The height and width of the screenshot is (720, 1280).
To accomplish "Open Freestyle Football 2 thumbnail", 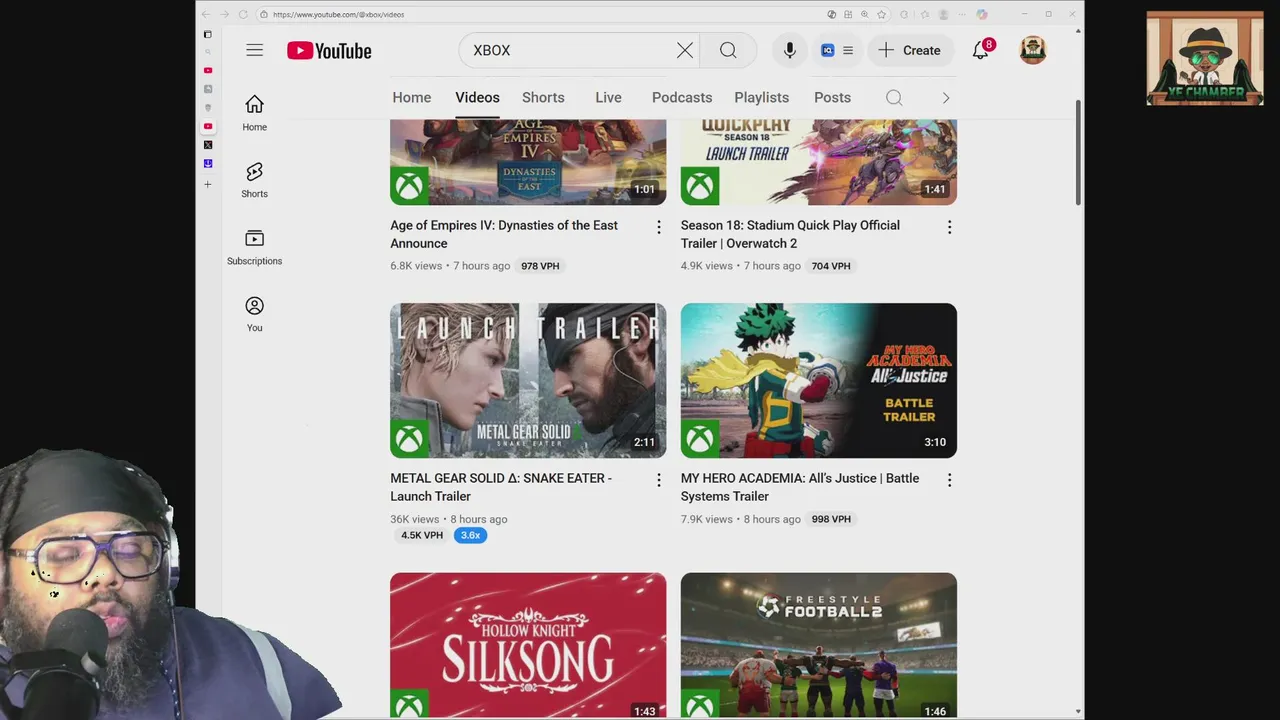I will (x=819, y=645).
